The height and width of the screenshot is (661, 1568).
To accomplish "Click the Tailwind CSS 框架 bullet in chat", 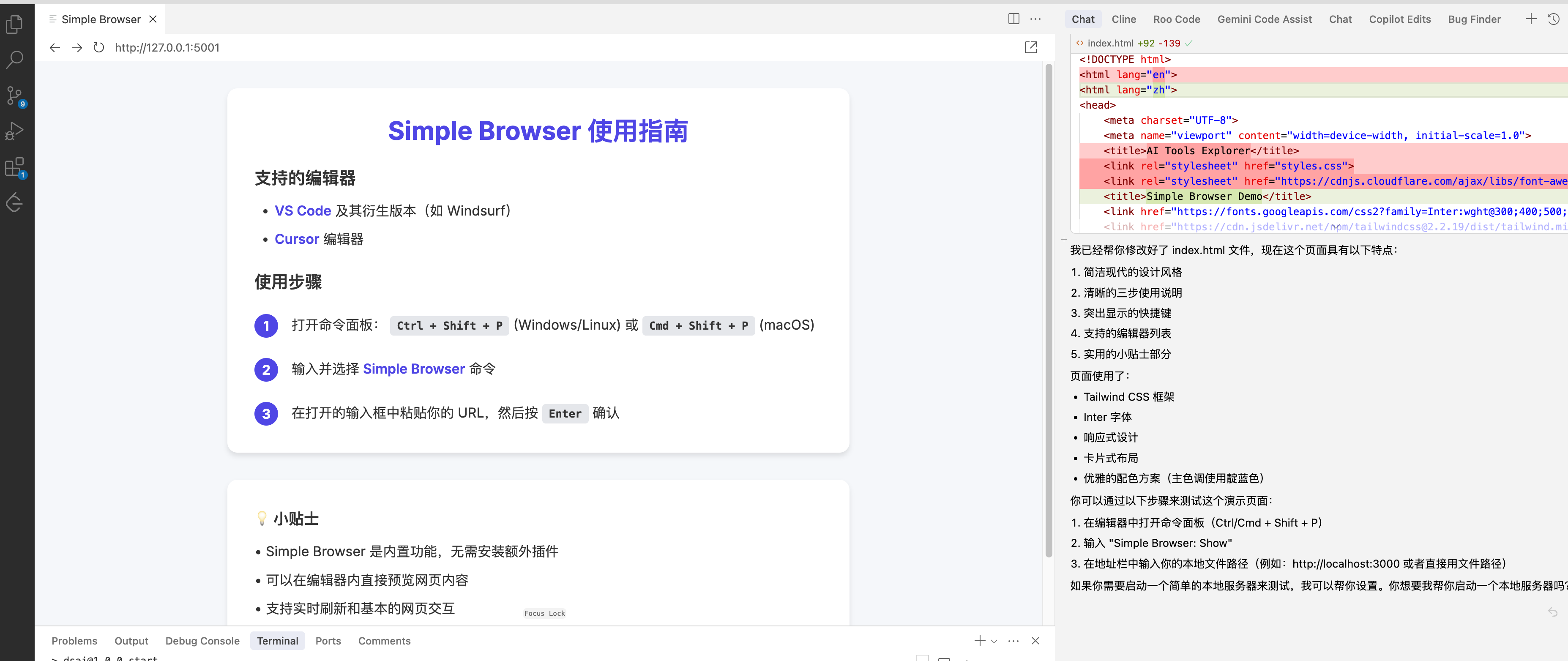I will point(1128,397).
